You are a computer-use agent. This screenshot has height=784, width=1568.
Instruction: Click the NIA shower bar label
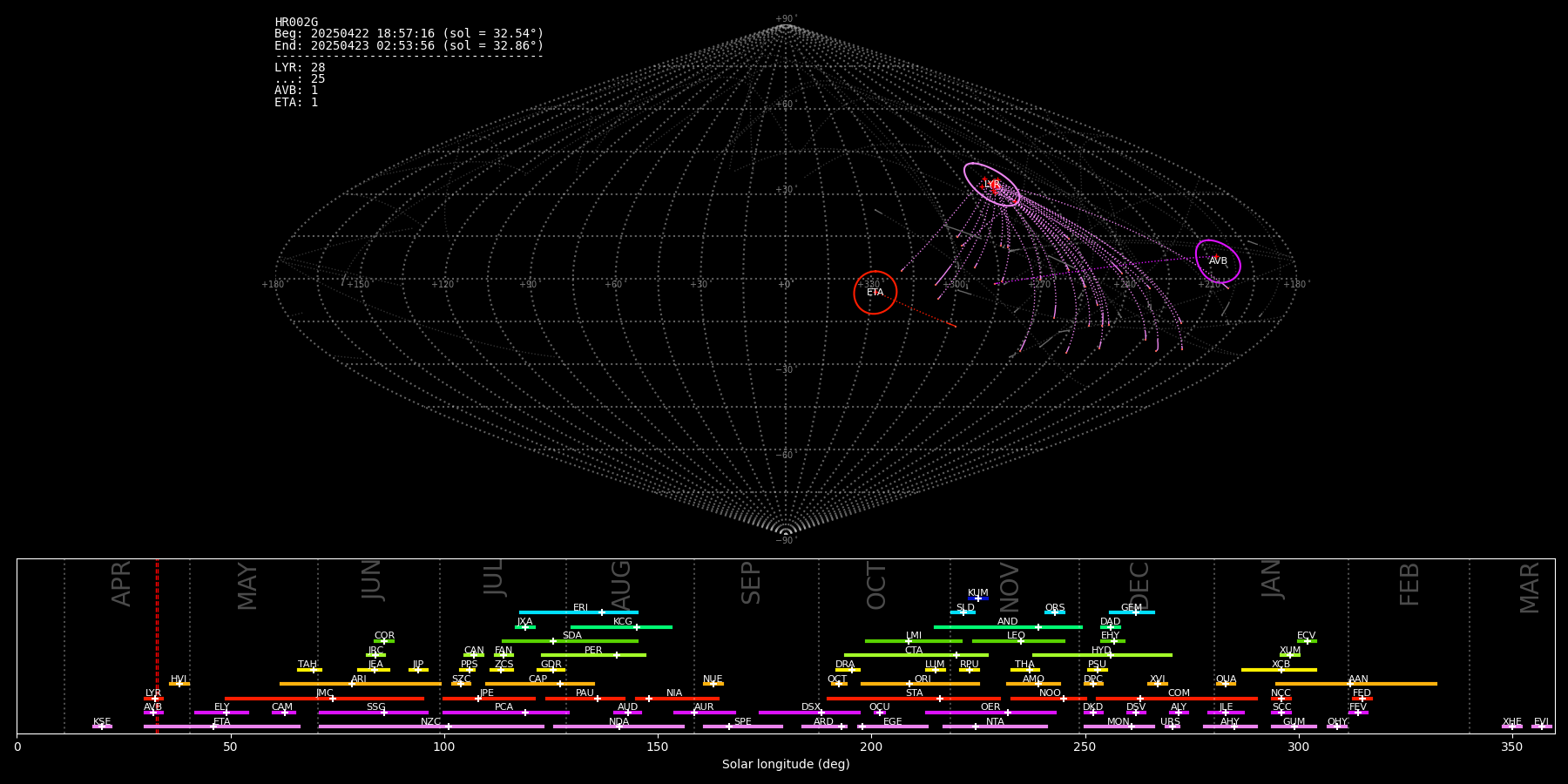674,693
